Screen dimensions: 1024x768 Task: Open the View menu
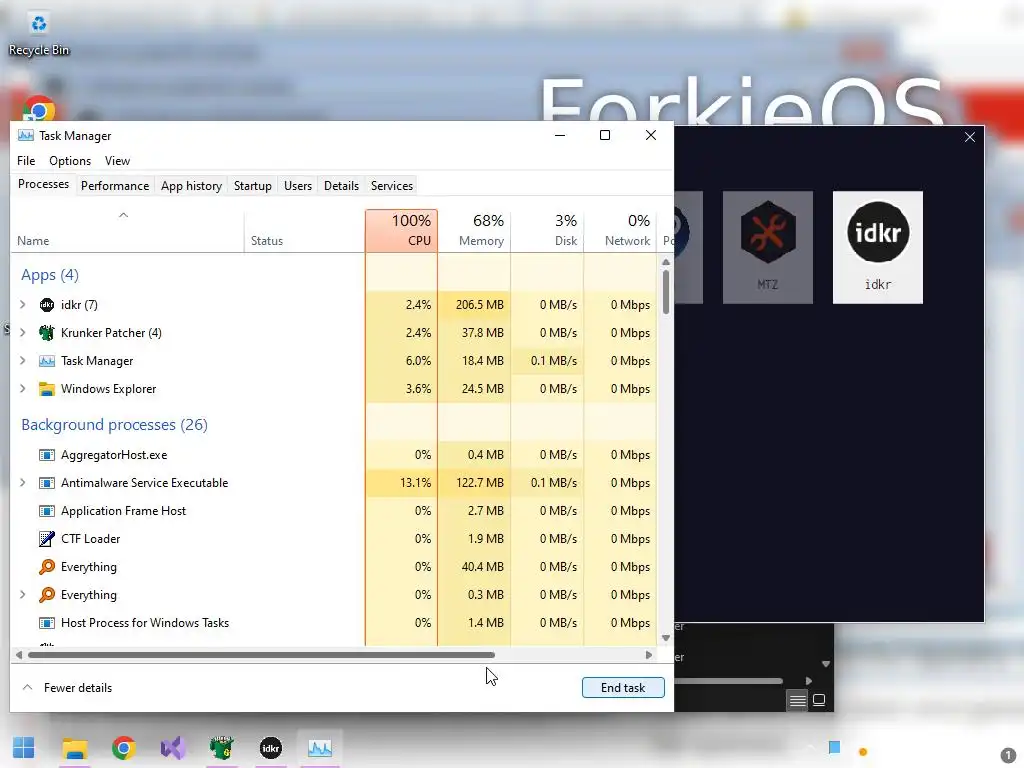coord(118,161)
